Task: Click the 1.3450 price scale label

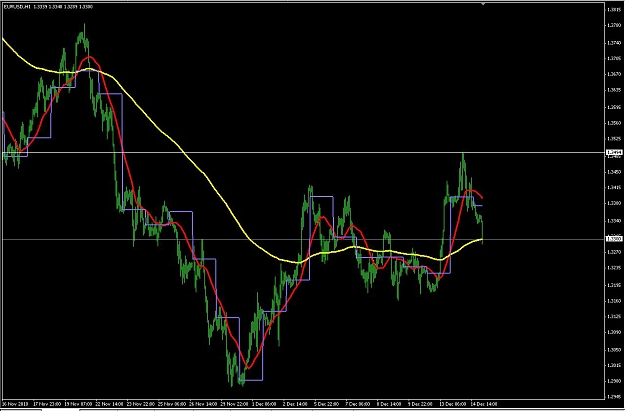Action: [614, 172]
